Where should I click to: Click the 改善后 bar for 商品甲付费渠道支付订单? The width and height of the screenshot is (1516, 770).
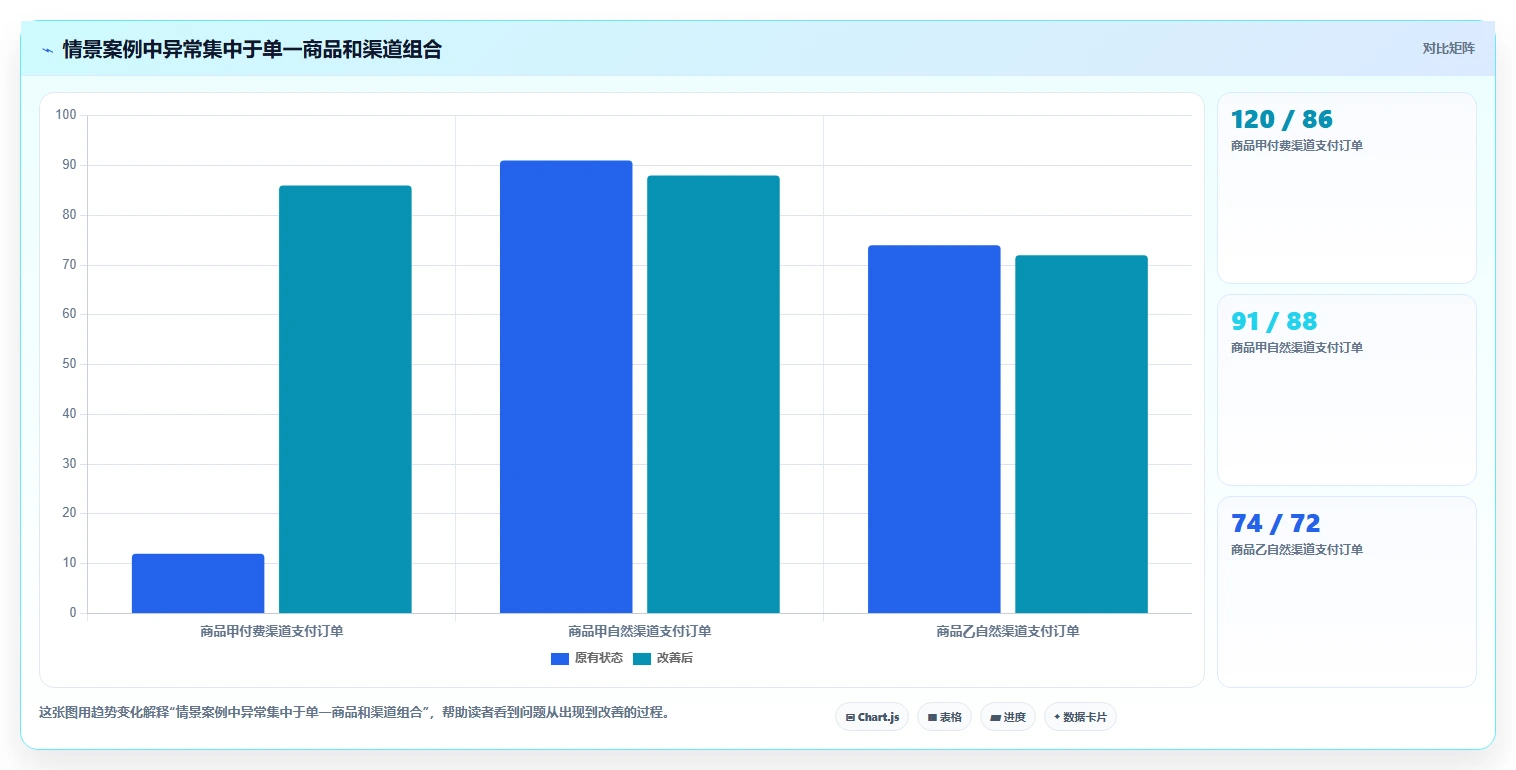tap(345, 399)
